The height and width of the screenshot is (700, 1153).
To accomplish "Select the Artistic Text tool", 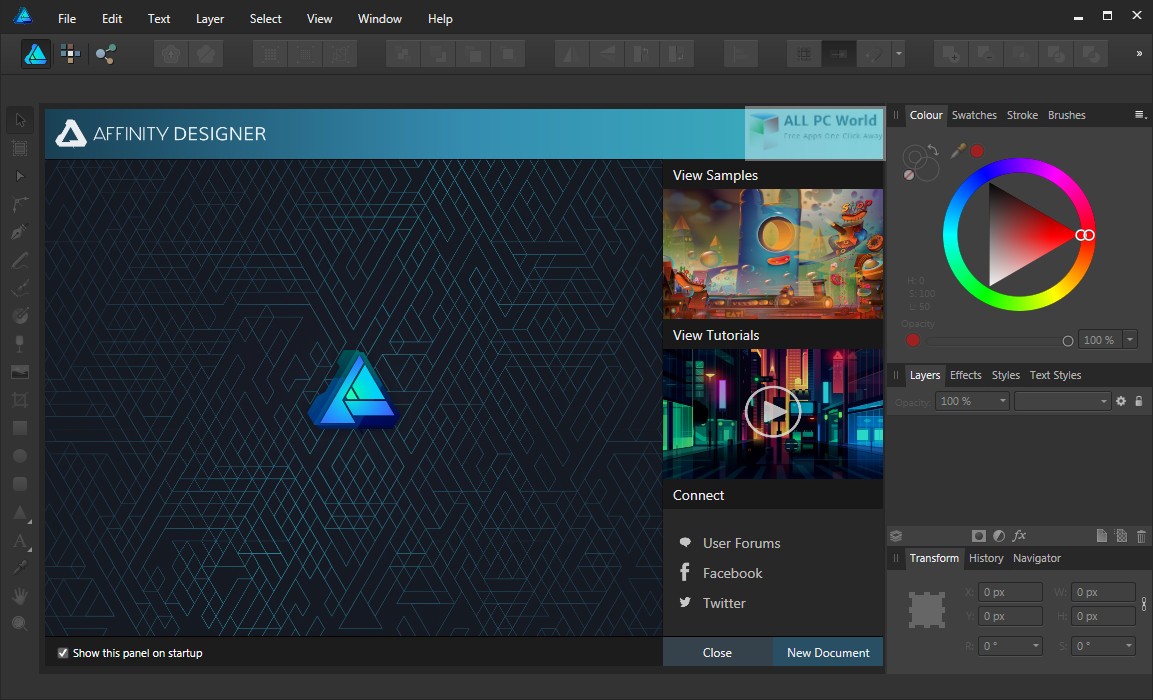I will coord(20,541).
